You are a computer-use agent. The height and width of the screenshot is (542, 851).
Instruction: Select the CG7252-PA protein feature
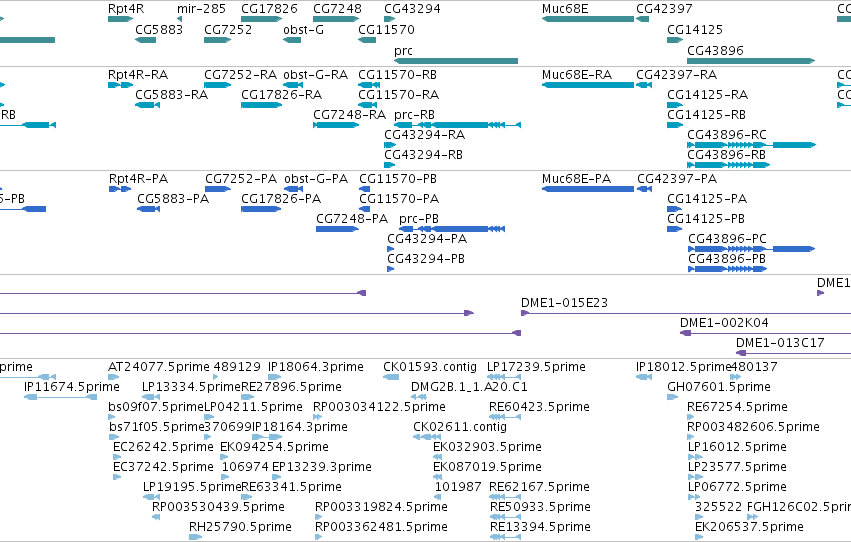point(218,189)
